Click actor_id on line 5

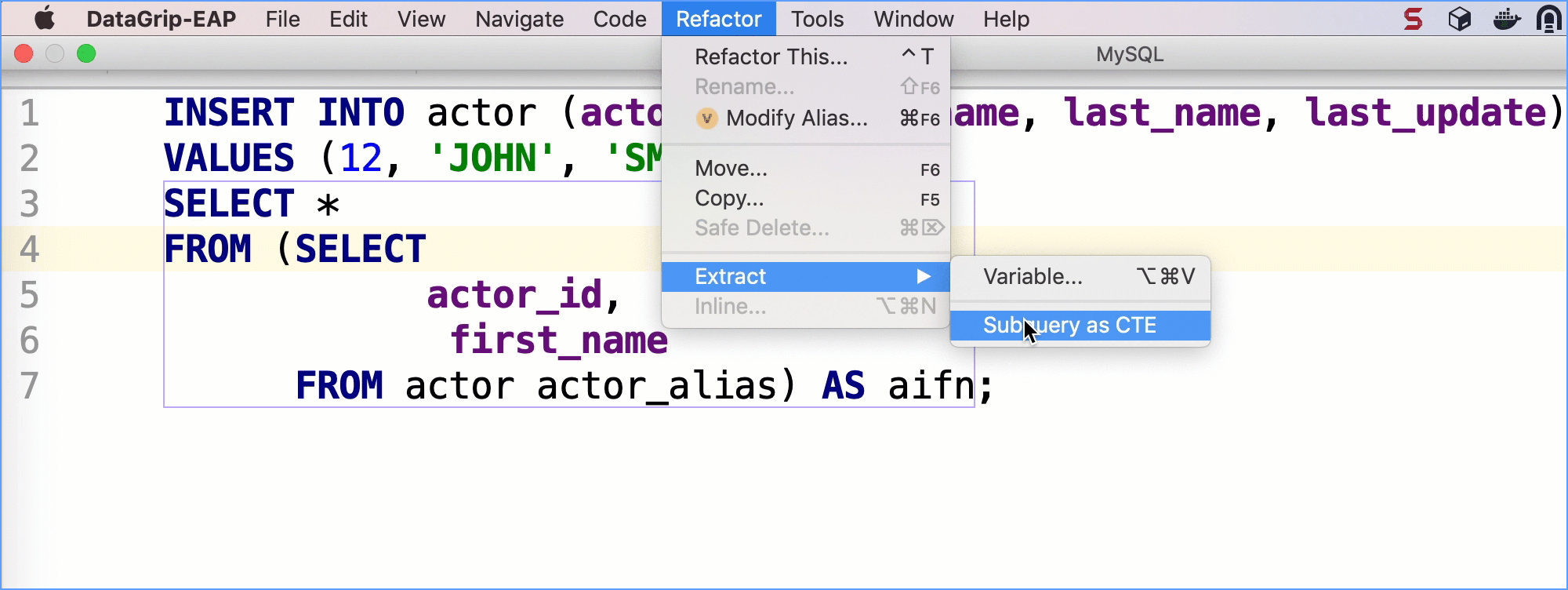[514, 295]
